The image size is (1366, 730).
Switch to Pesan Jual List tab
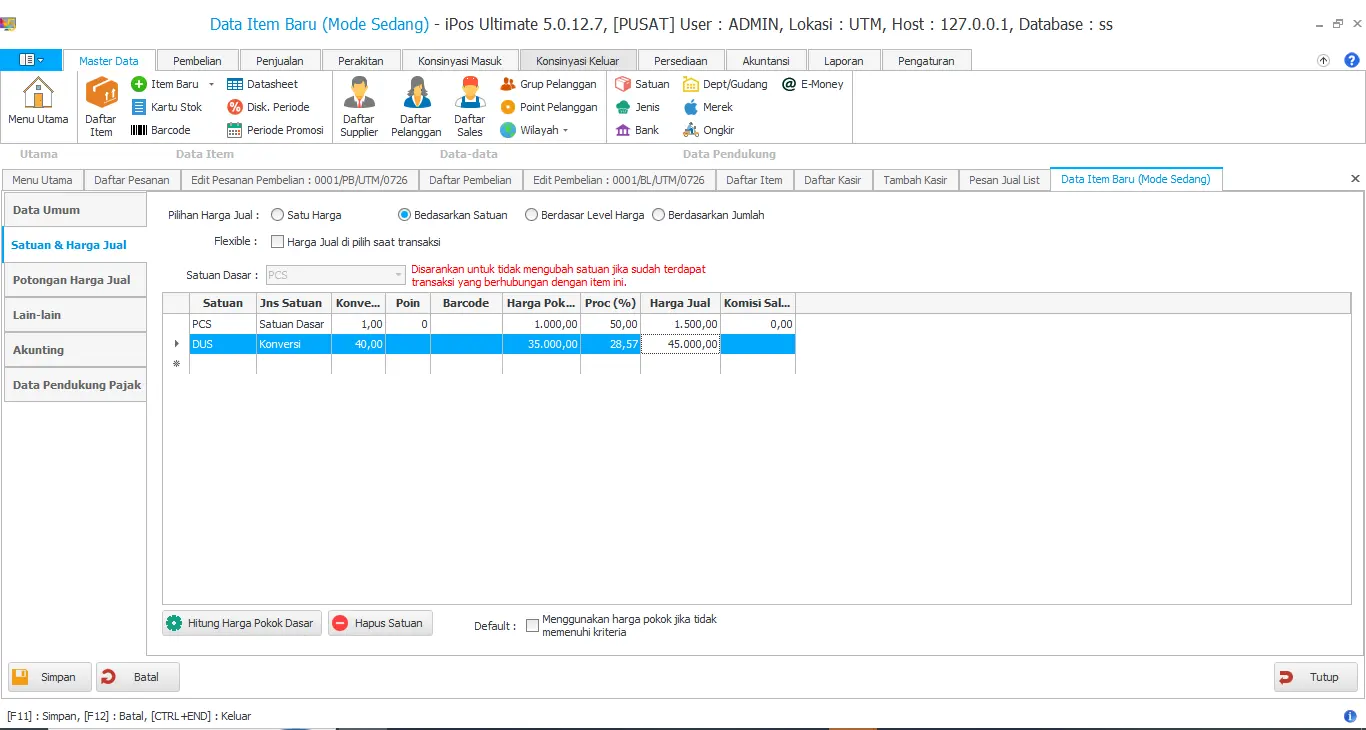[1004, 180]
